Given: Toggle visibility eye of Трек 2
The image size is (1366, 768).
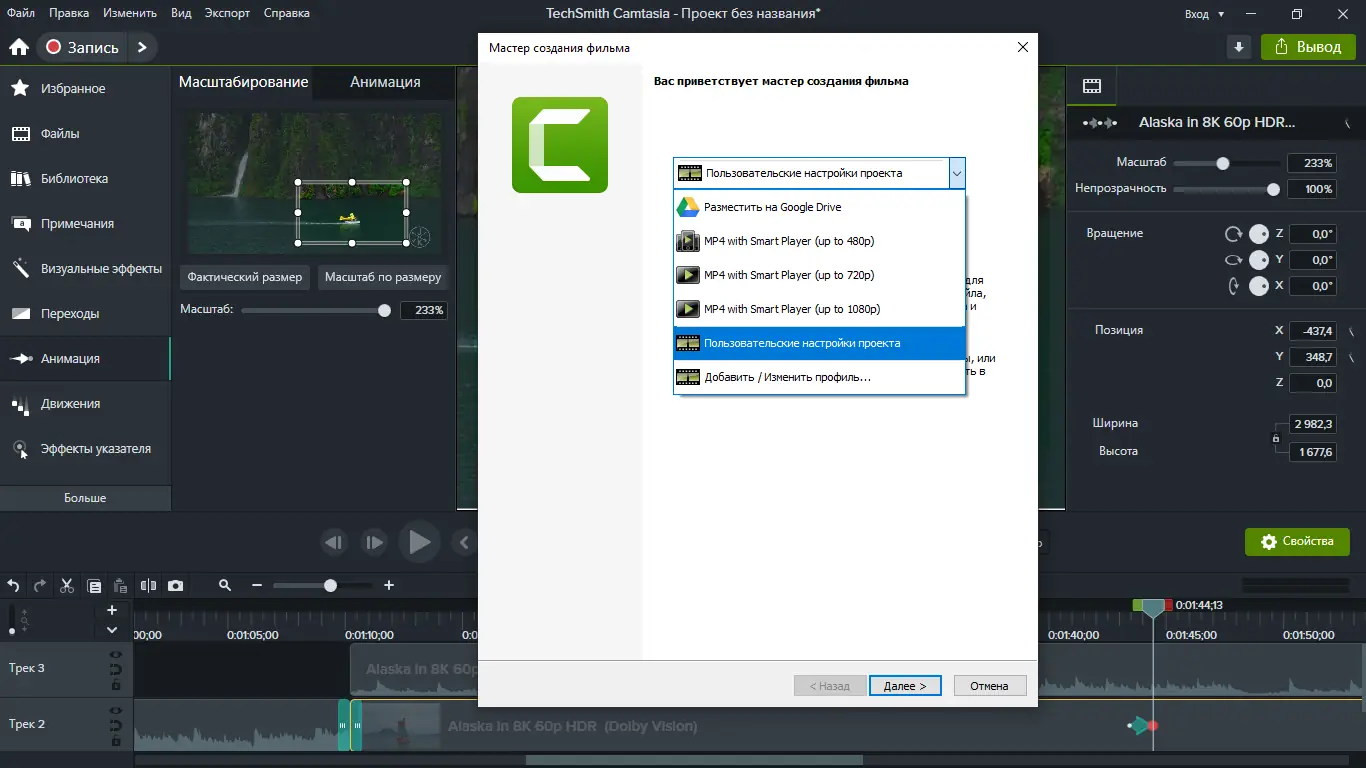Looking at the screenshot, I should pyautogui.click(x=116, y=711).
